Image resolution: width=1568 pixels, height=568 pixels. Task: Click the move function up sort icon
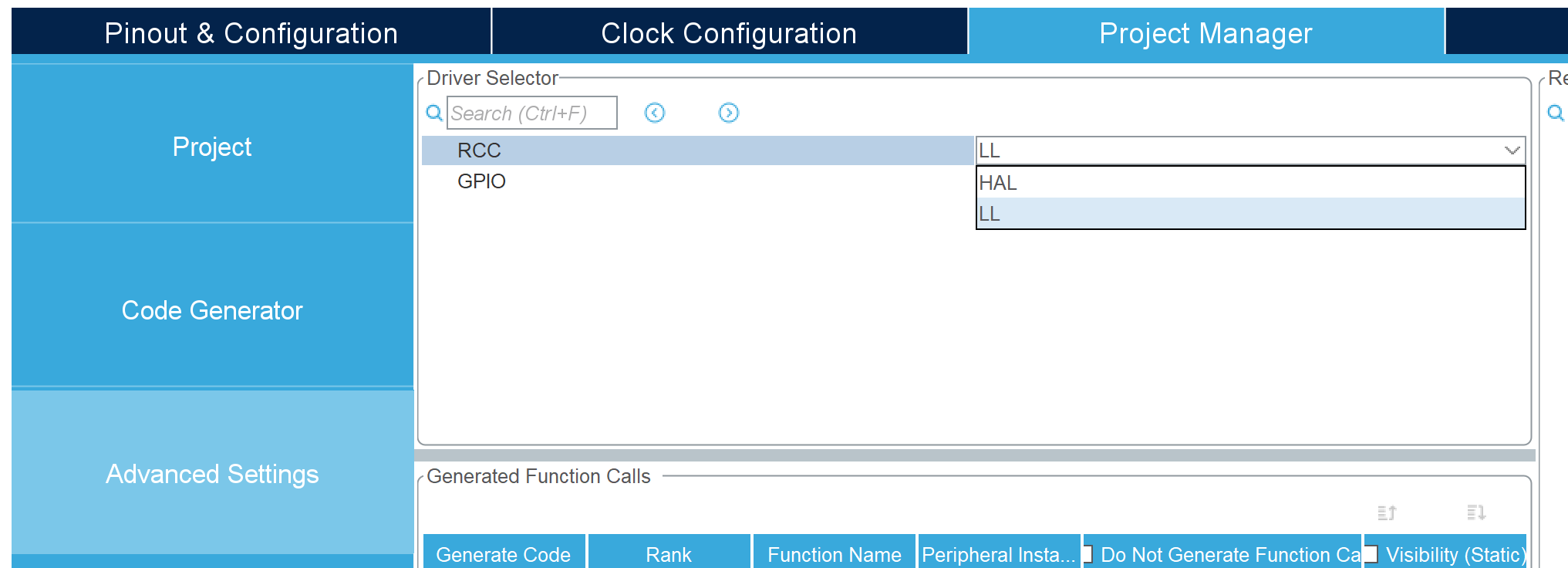tap(1387, 512)
